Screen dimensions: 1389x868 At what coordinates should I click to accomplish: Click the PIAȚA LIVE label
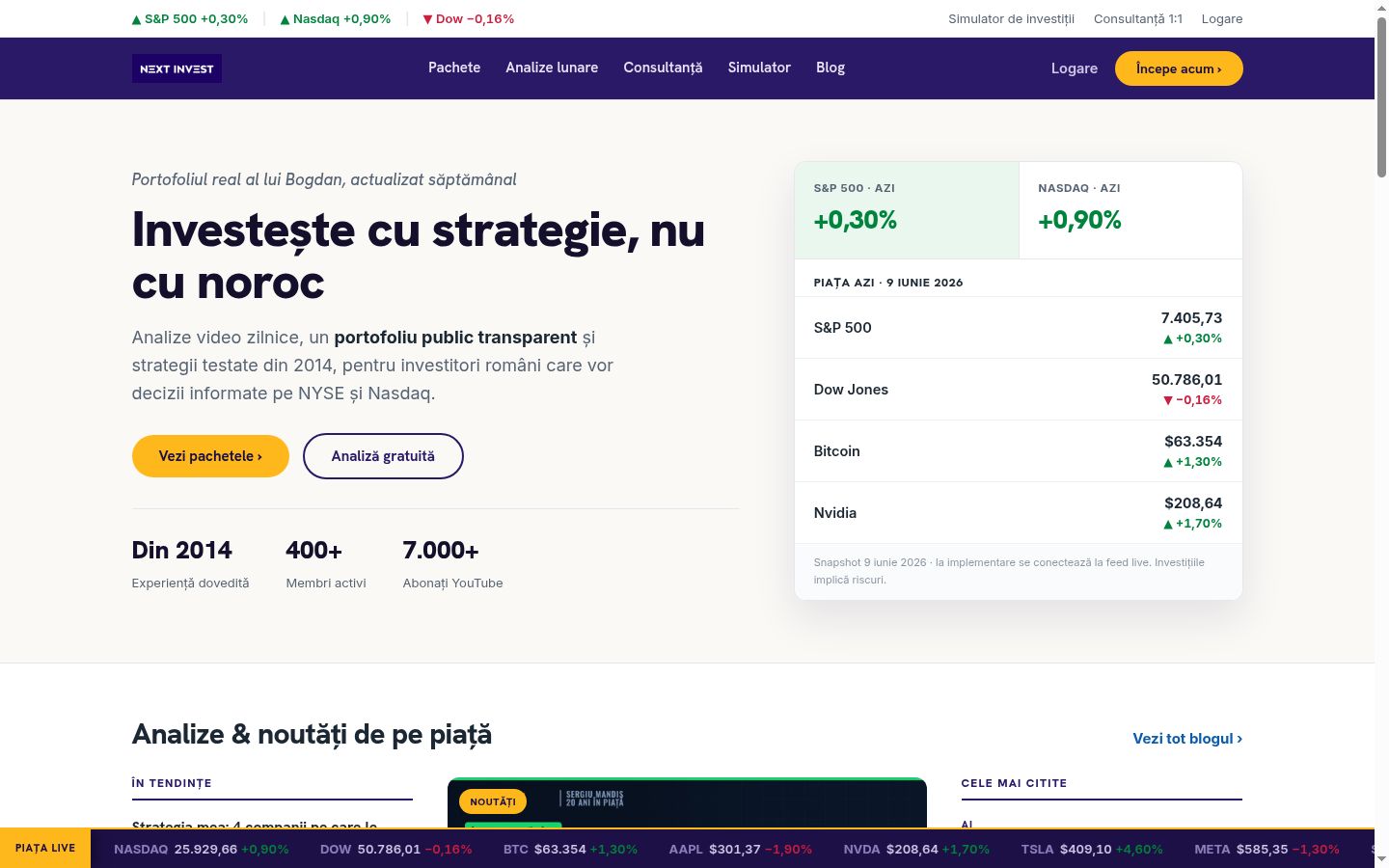coord(45,849)
